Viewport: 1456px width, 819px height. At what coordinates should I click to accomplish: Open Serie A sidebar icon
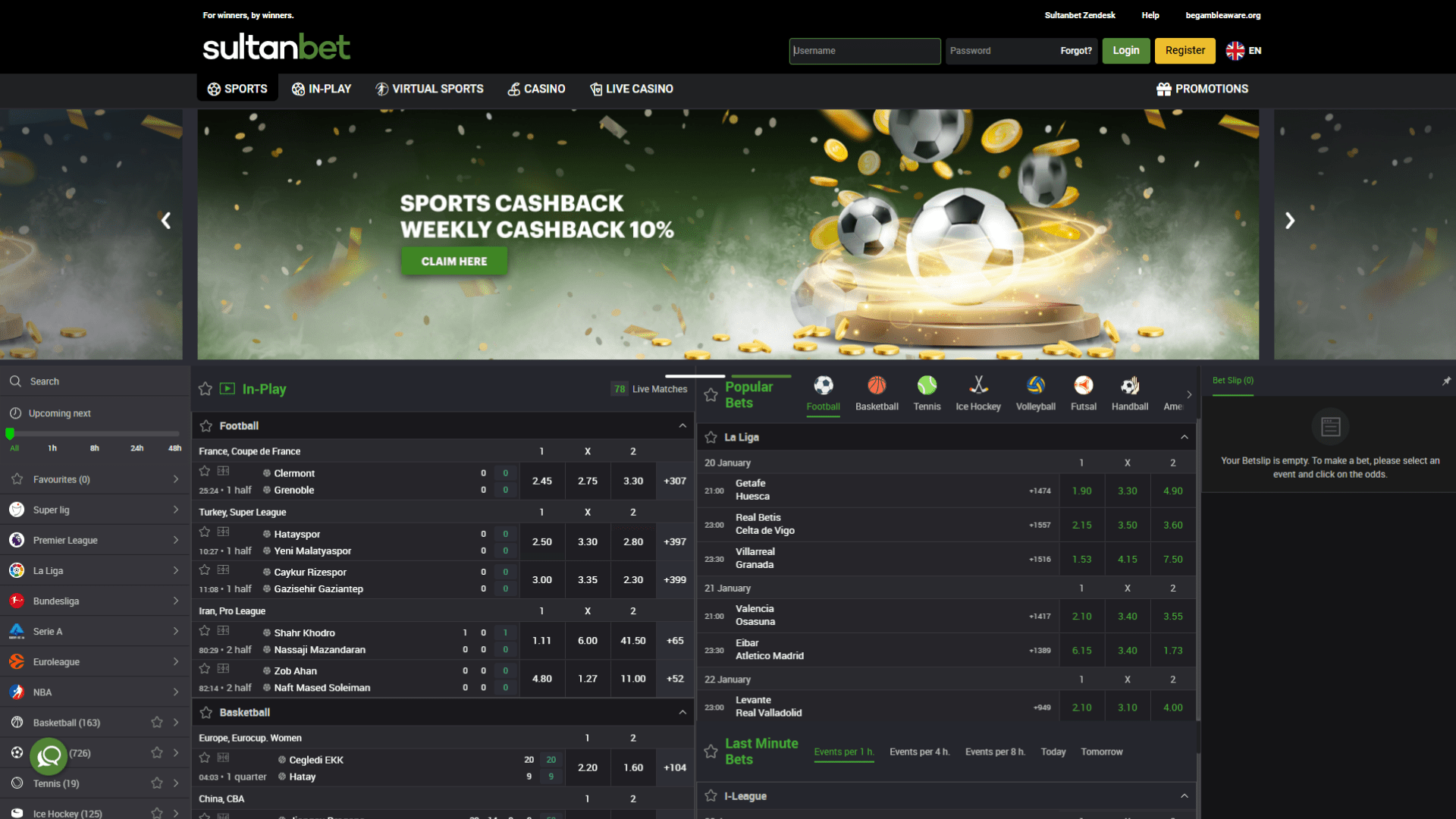pyautogui.click(x=17, y=631)
